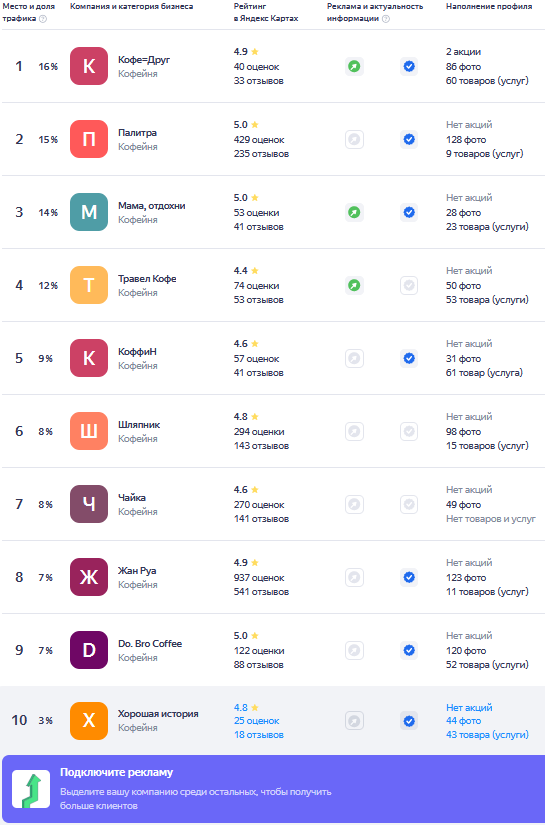The width and height of the screenshot is (545, 825).
Task: Click the green ad arrow for Мама, отдохни
Action: pos(354,213)
